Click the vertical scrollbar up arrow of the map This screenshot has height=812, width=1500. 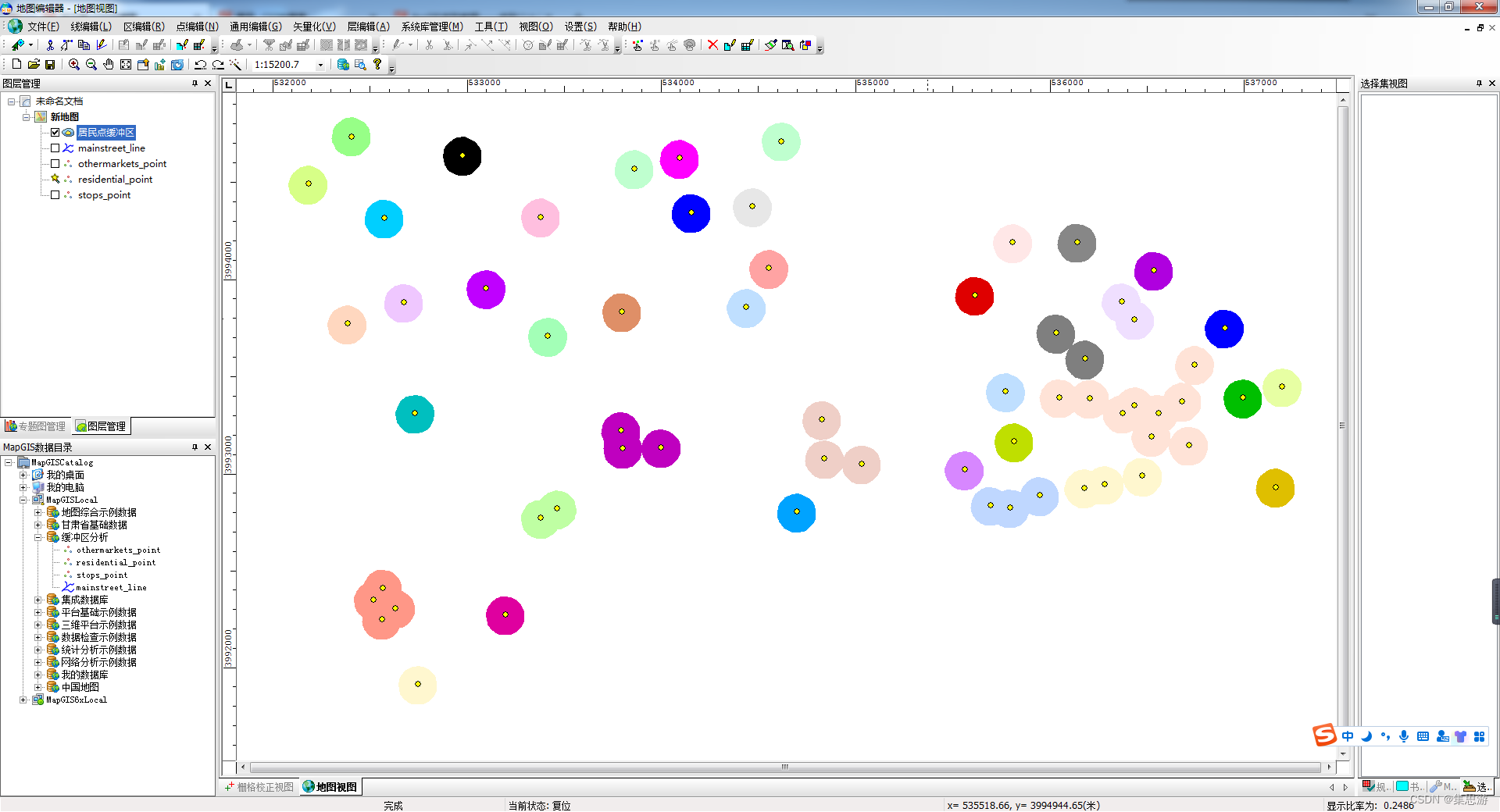(1343, 100)
